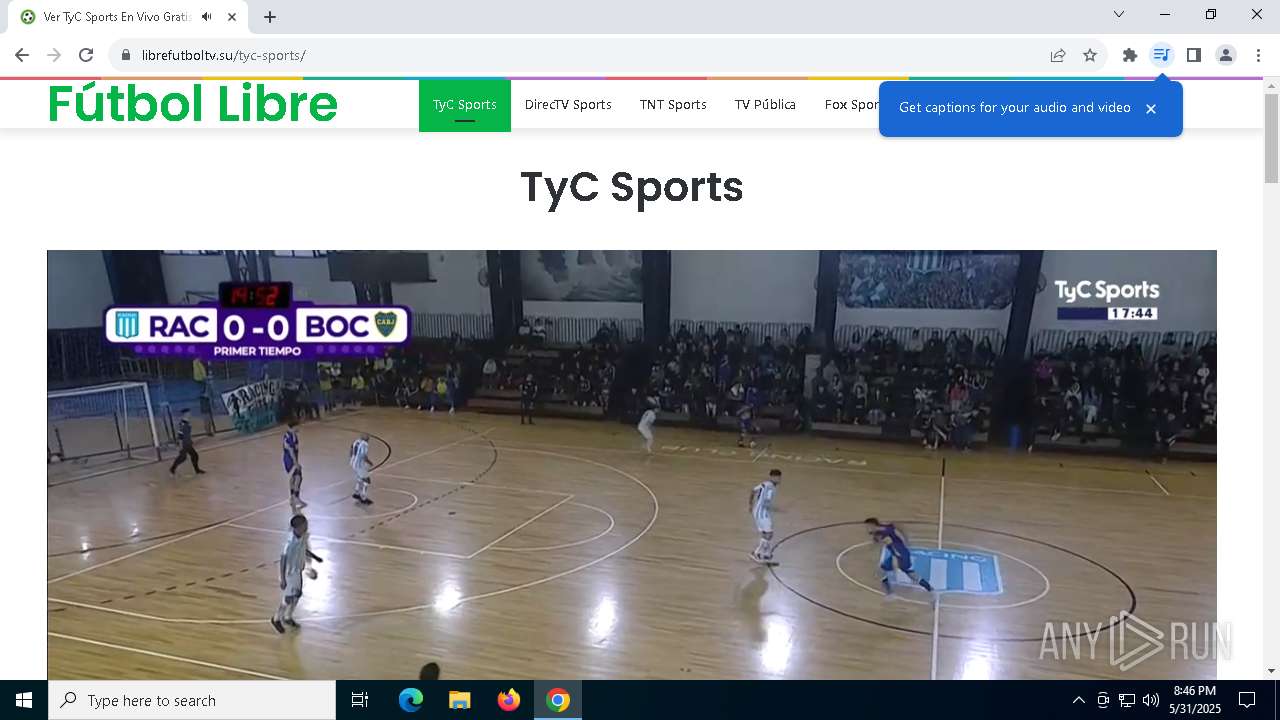Image resolution: width=1280 pixels, height=720 pixels.
Task: Open the volume tray icon
Action: point(1151,700)
